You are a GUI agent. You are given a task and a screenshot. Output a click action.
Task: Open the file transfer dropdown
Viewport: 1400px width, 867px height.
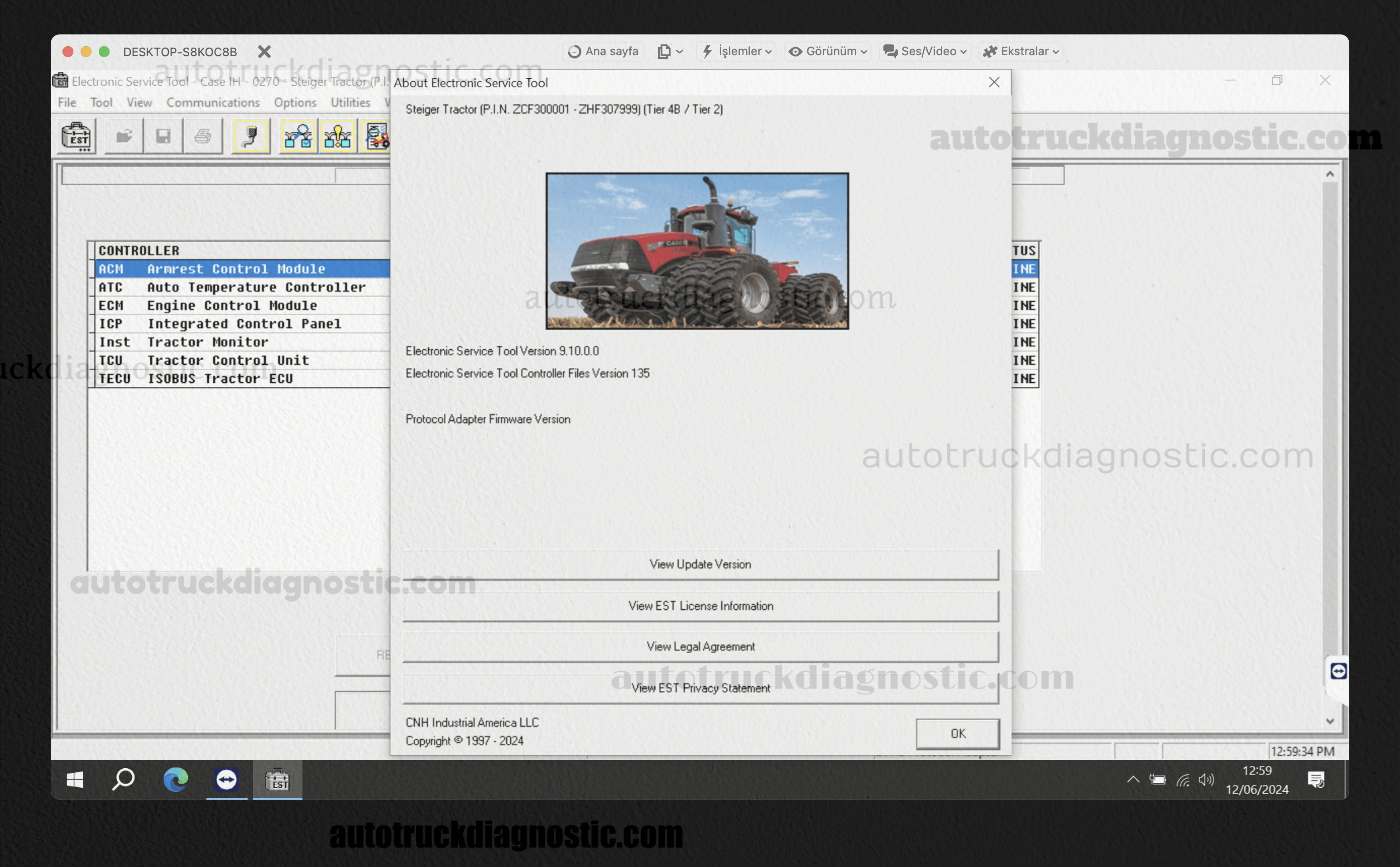(x=670, y=52)
